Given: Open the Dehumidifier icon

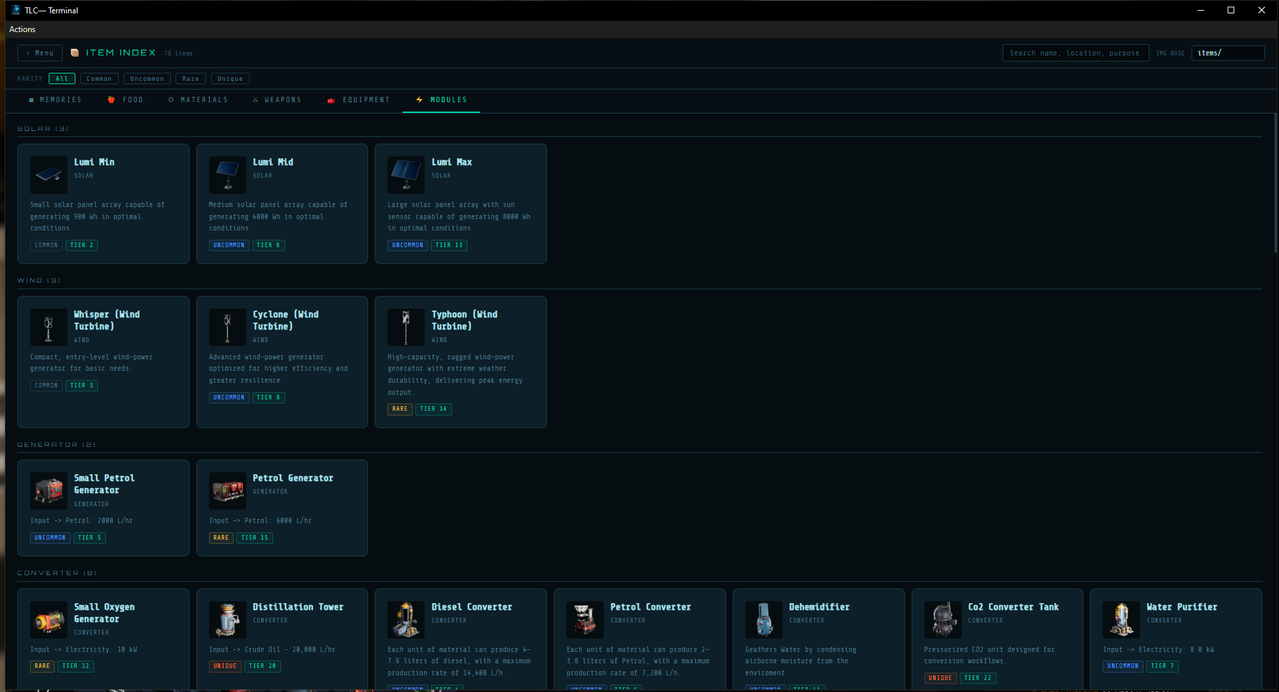Looking at the screenshot, I should click(764, 620).
